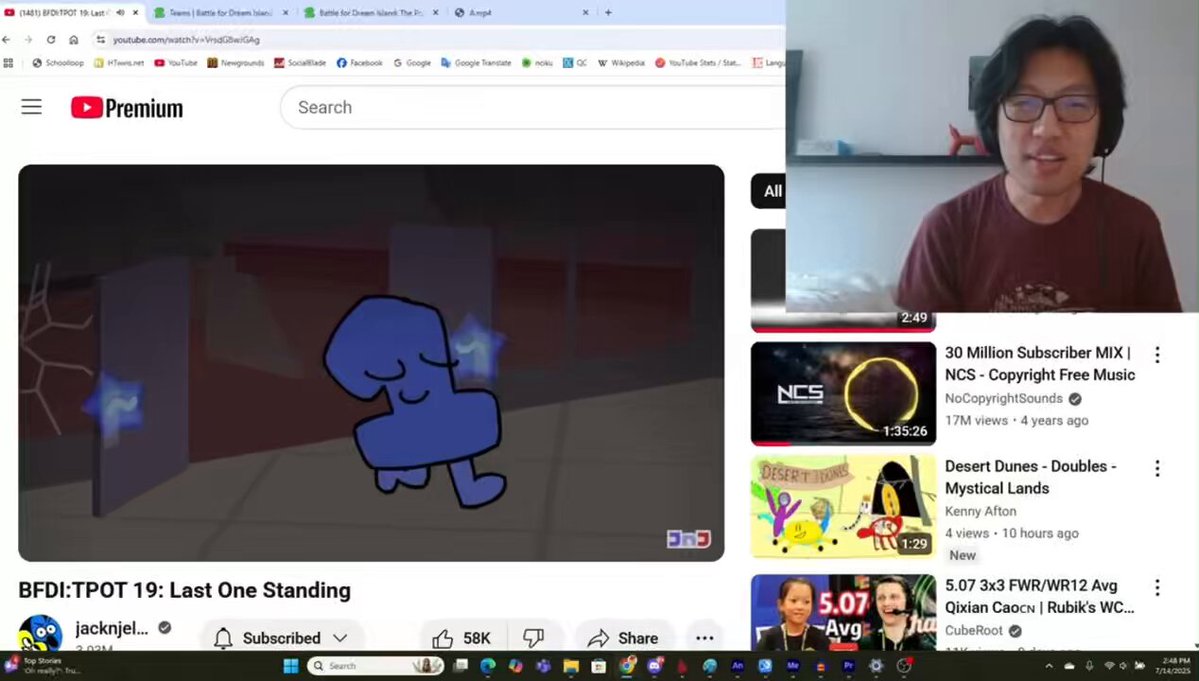This screenshot has height=681, width=1199.
Task: Open File Explorer from the taskbar
Action: pyautogui.click(x=571, y=666)
